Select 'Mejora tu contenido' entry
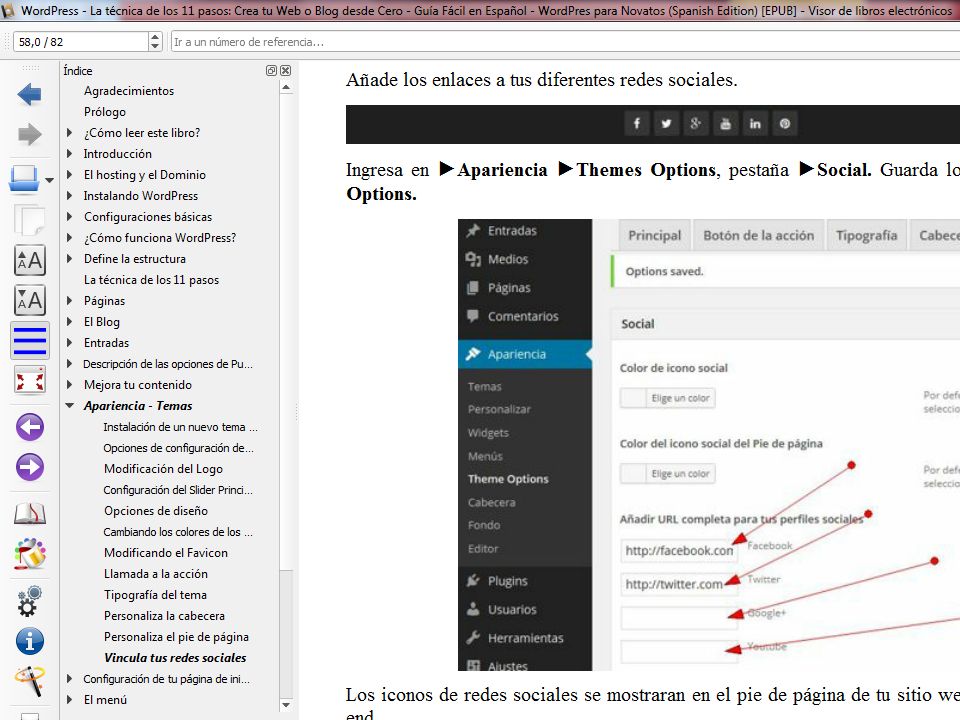960x720 pixels. point(138,384)
